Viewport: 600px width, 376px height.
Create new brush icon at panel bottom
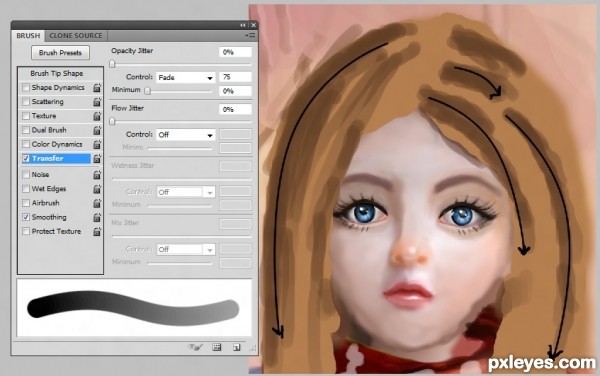tap(236, 347)
